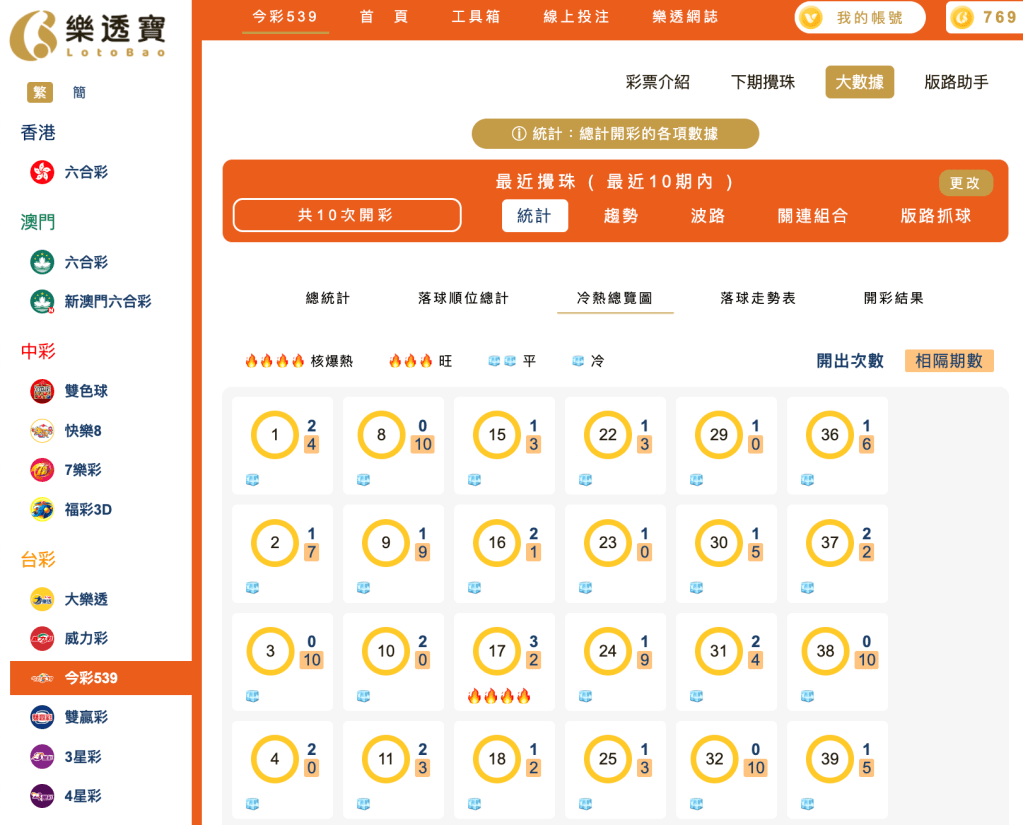Image resolution: width=1023 pixels, height=825 pixels.
Task: Switch to the 版路助手 tab
Action: point(957,82)
